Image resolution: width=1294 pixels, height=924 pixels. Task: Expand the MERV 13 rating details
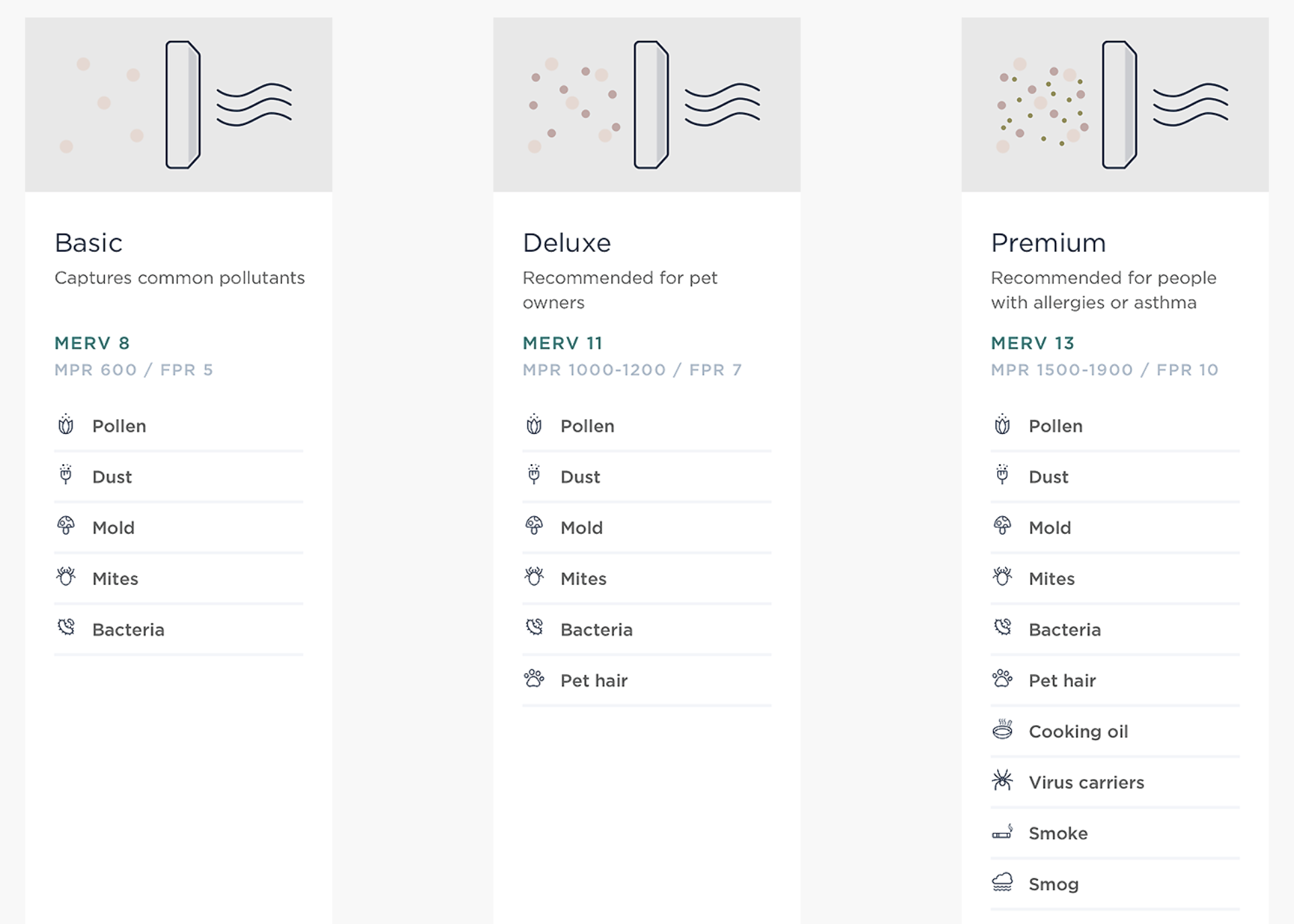pos(1032,343)
